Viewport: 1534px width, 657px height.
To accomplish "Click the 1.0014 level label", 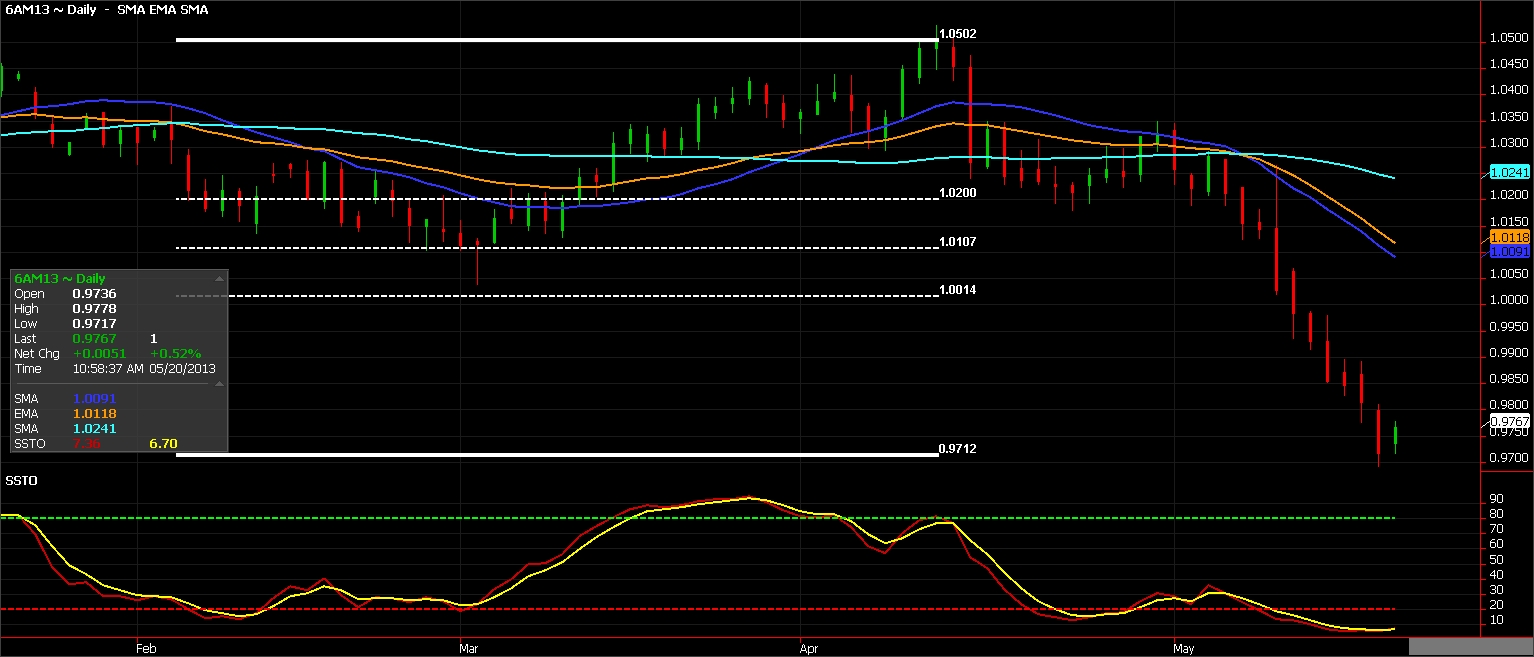I will [958, 290].
